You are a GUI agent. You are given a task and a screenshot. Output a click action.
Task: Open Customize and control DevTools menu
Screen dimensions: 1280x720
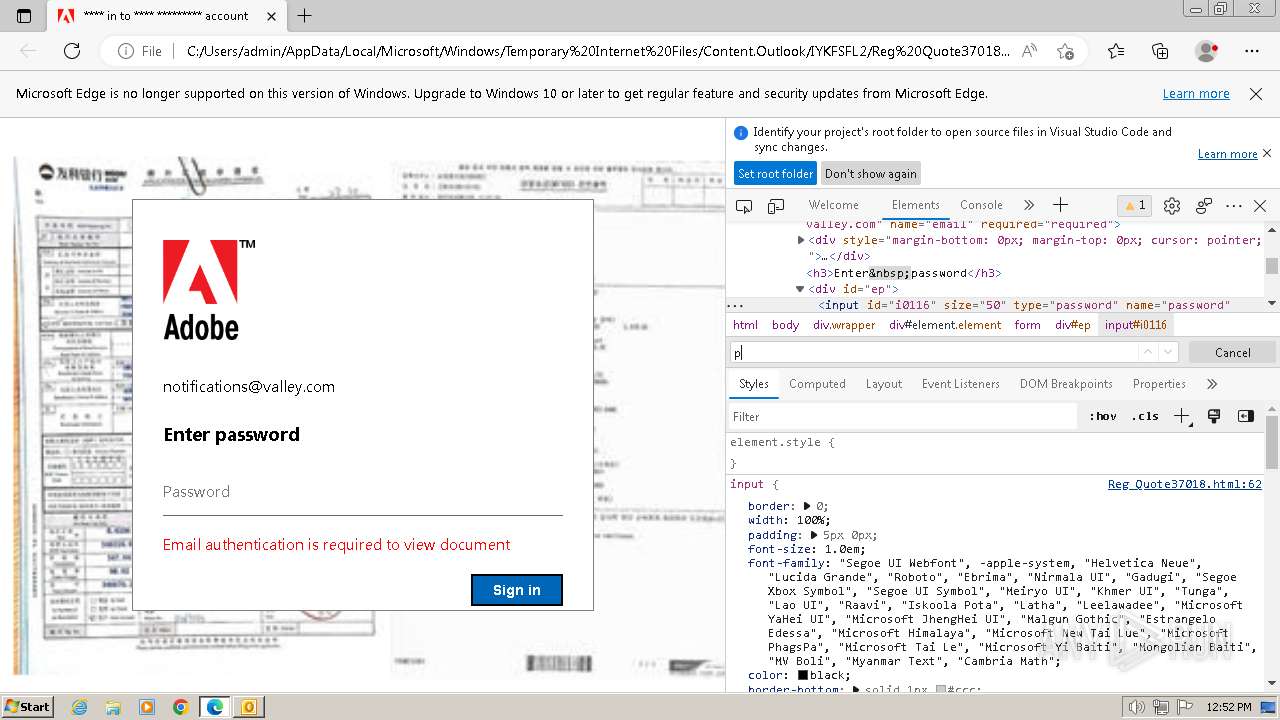pyautogui.click(x=1233, y=206)
